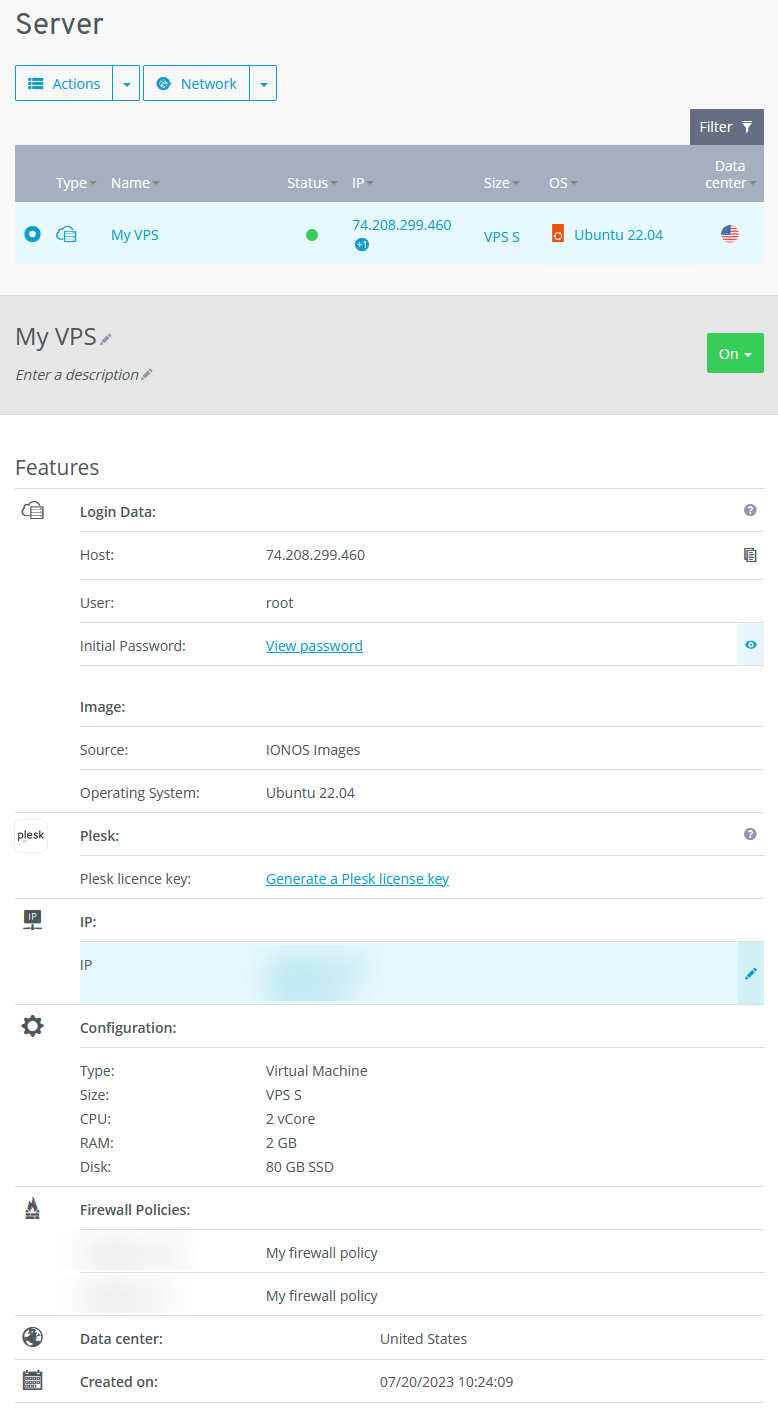The width and height of the screenshot is (778, 1416).
Task: Open the OS column sort dropdown
Action: tap(575, 183)
